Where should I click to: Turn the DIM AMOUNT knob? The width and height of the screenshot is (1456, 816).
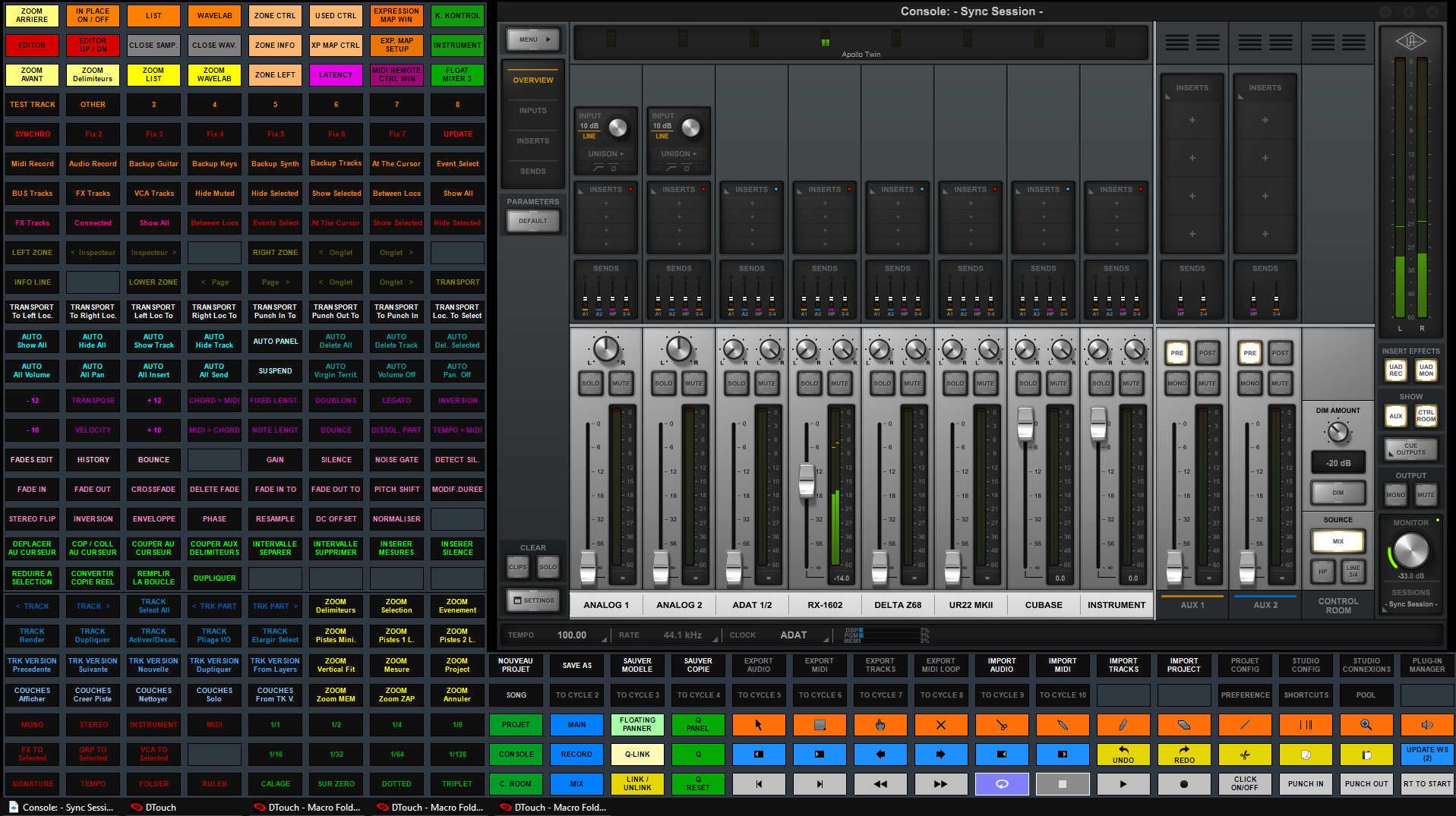(x=1338, y=433)
